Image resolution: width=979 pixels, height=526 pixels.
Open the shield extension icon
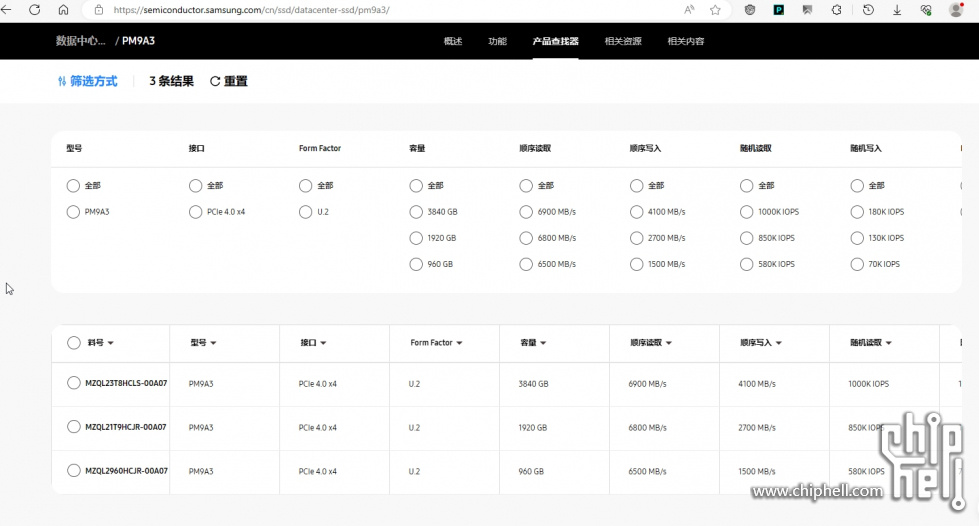point(750,10)
